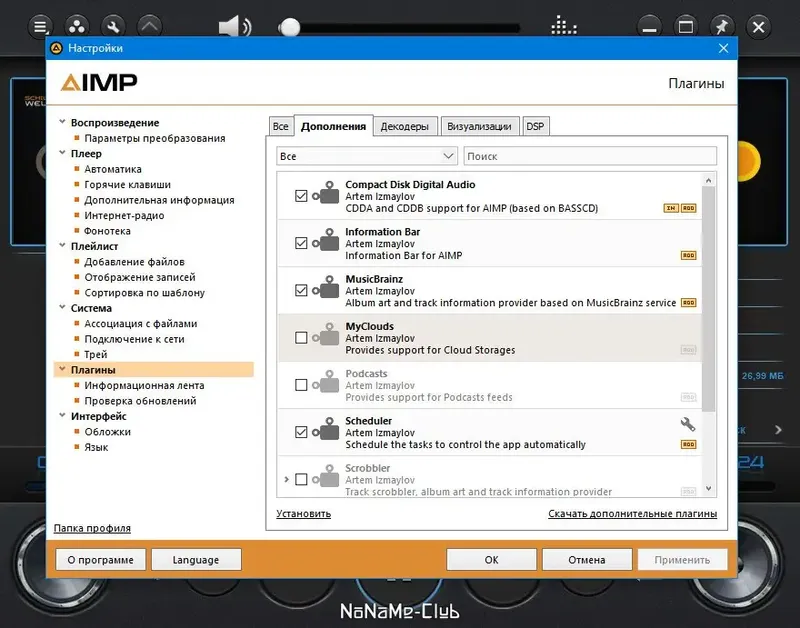Disable Compact Disk Digital Audio plugin checkbox
Screen dimensions: 800x628
click(301, 196)
